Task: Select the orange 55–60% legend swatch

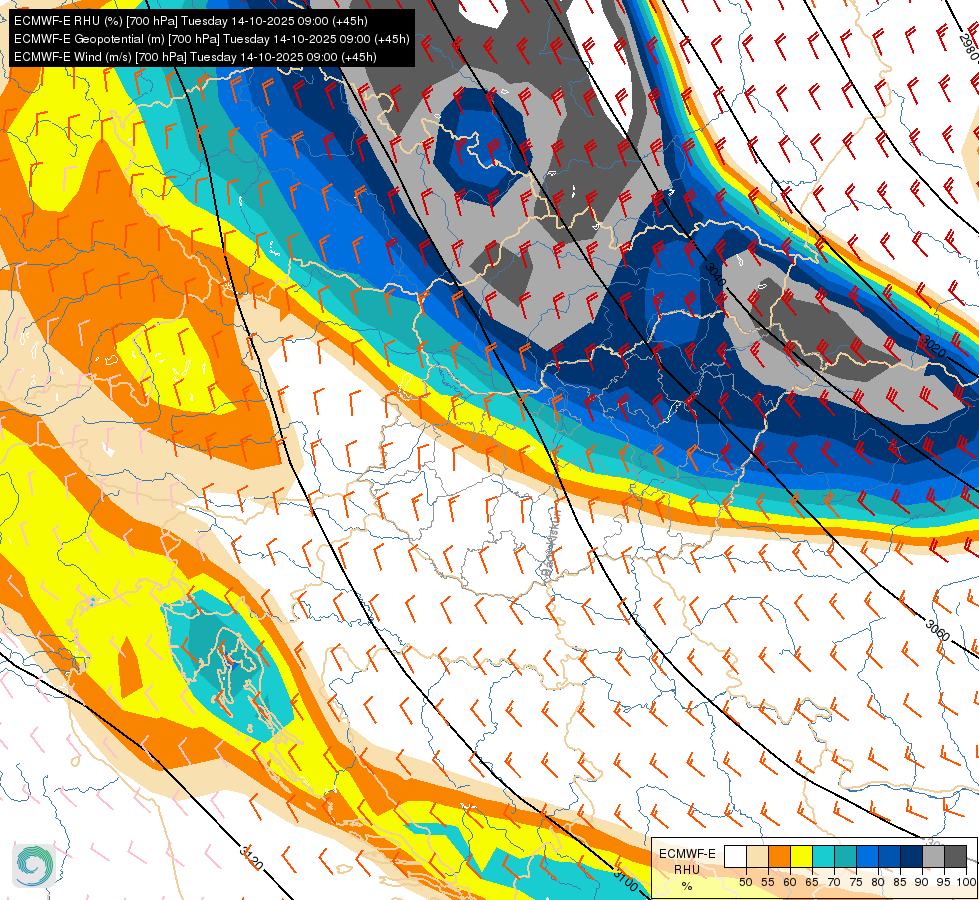Action: 778,856
